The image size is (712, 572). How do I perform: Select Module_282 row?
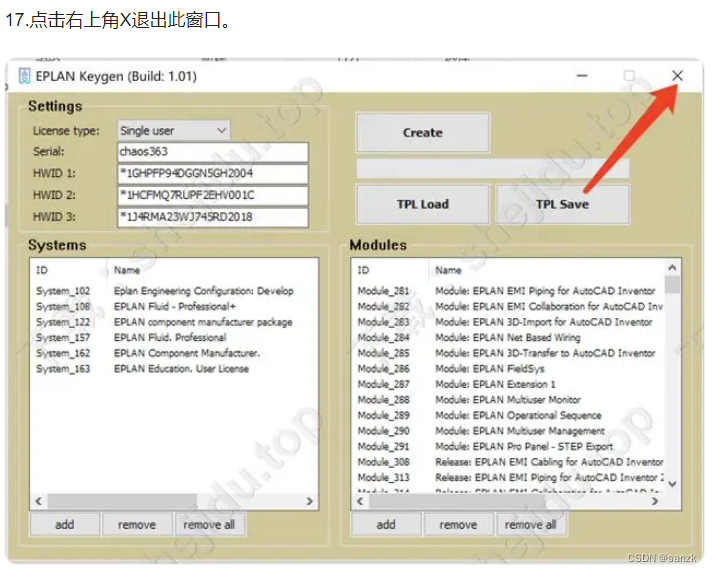point(510,306)
